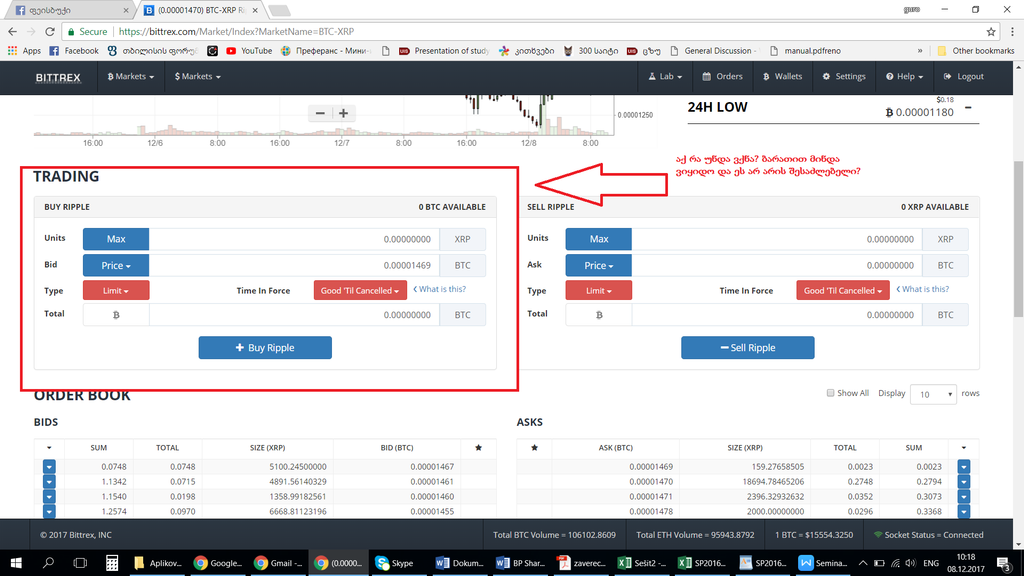Click the Bids table header caret

click(x=49, y=448)
